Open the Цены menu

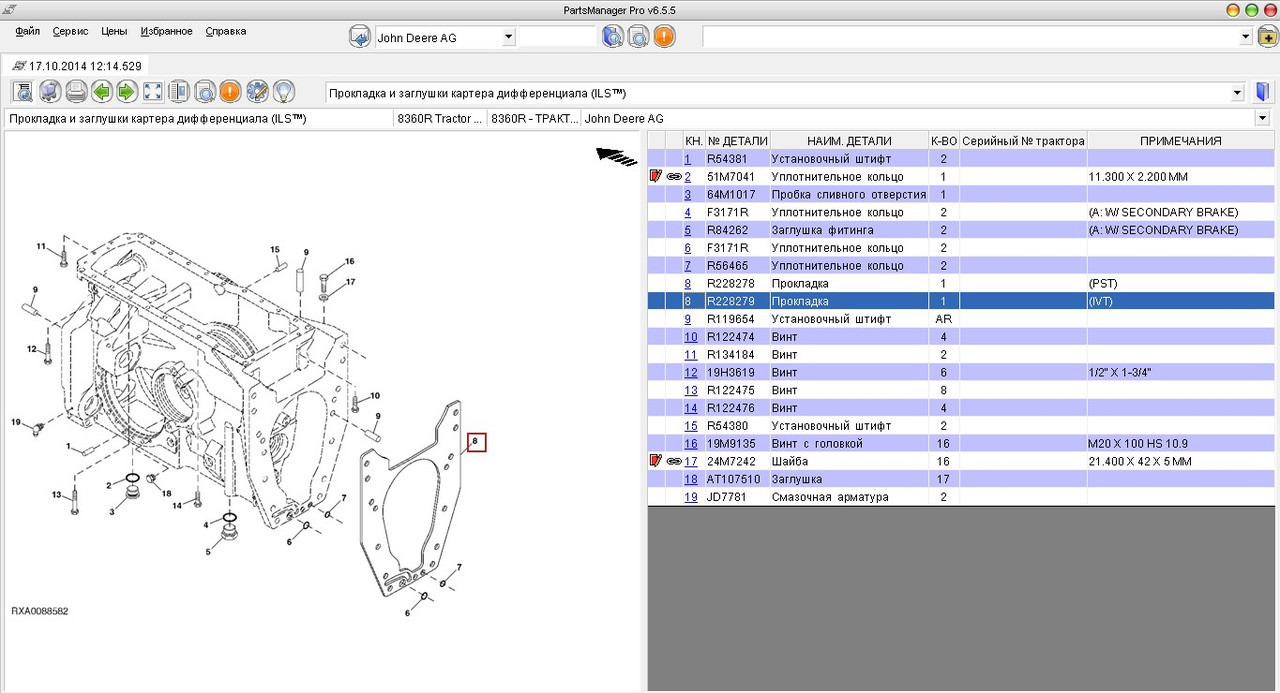114,31
